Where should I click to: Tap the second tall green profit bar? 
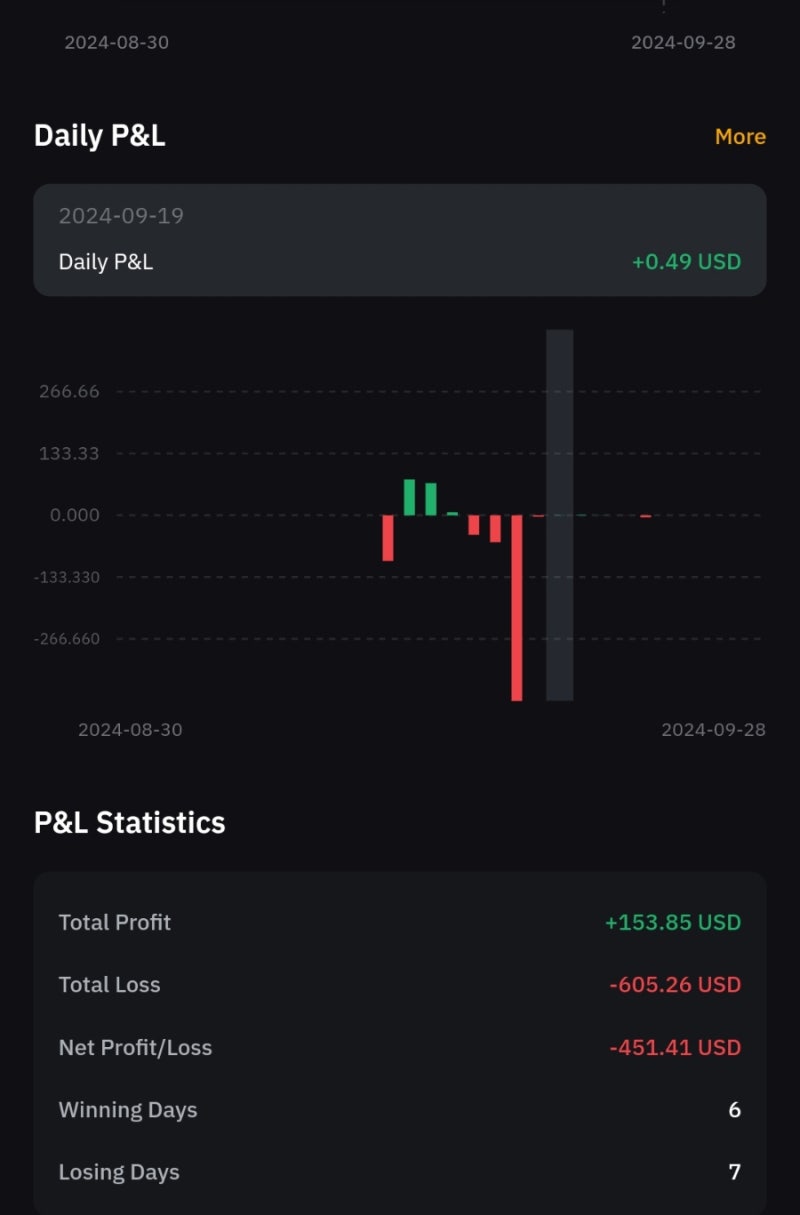pos(431,499)
